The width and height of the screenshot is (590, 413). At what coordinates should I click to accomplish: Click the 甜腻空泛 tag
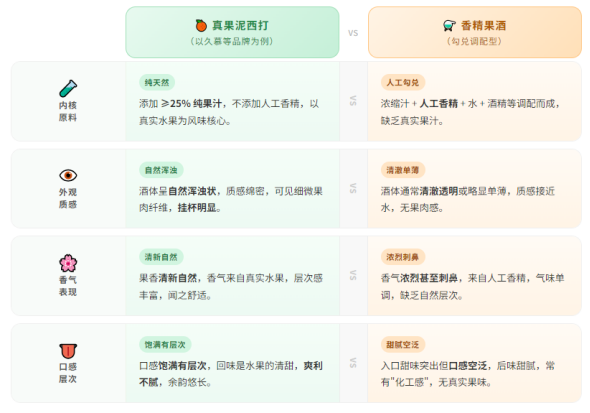403,345
